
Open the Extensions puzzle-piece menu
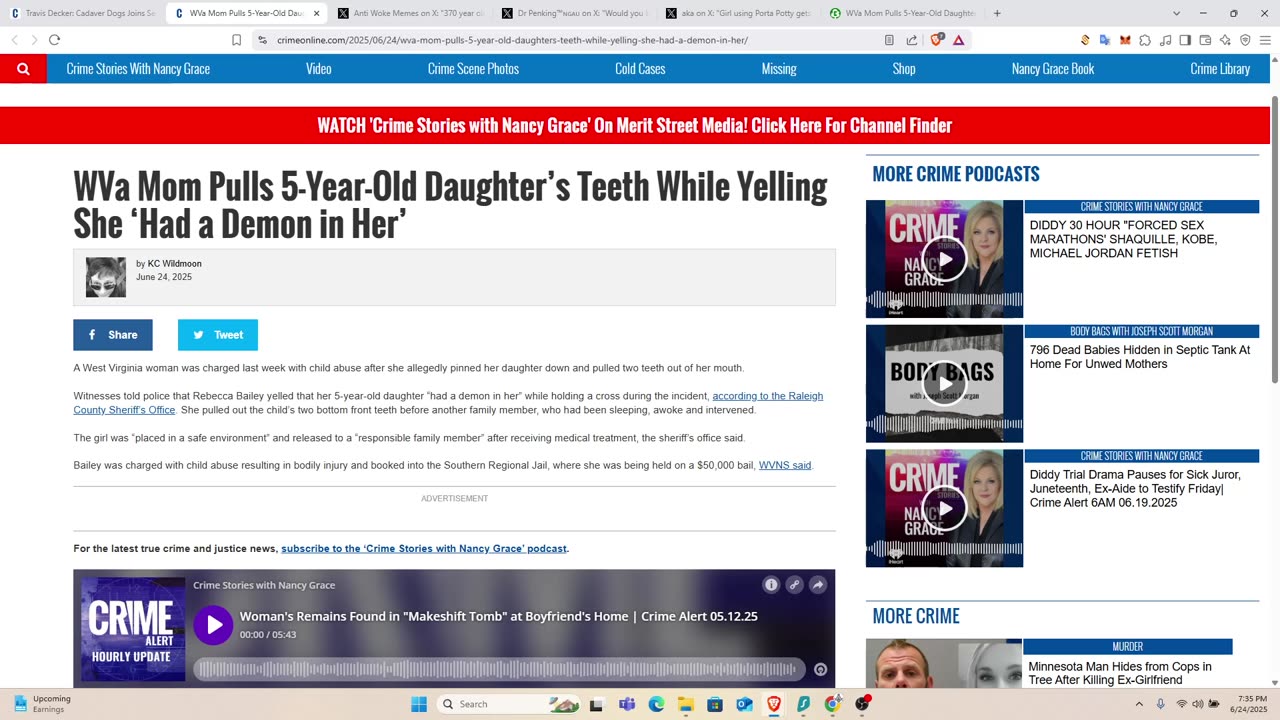coord(1145,40)
